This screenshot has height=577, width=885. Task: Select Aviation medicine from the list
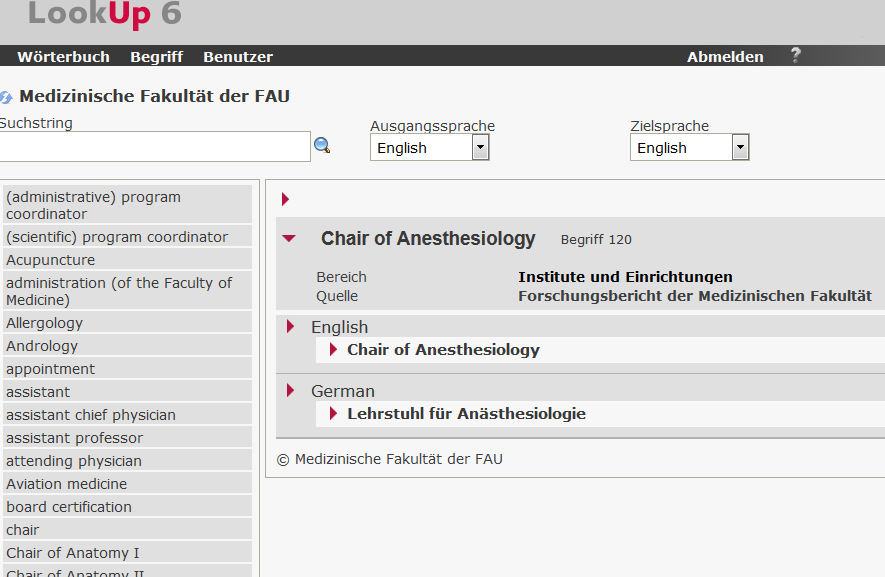66,484
